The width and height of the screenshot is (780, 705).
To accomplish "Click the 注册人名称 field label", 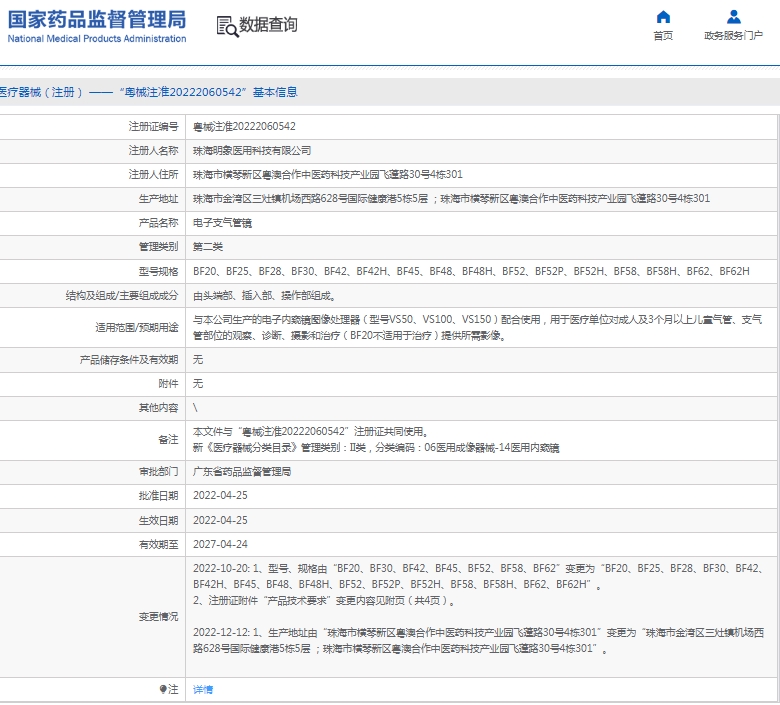I will [153, 150].
